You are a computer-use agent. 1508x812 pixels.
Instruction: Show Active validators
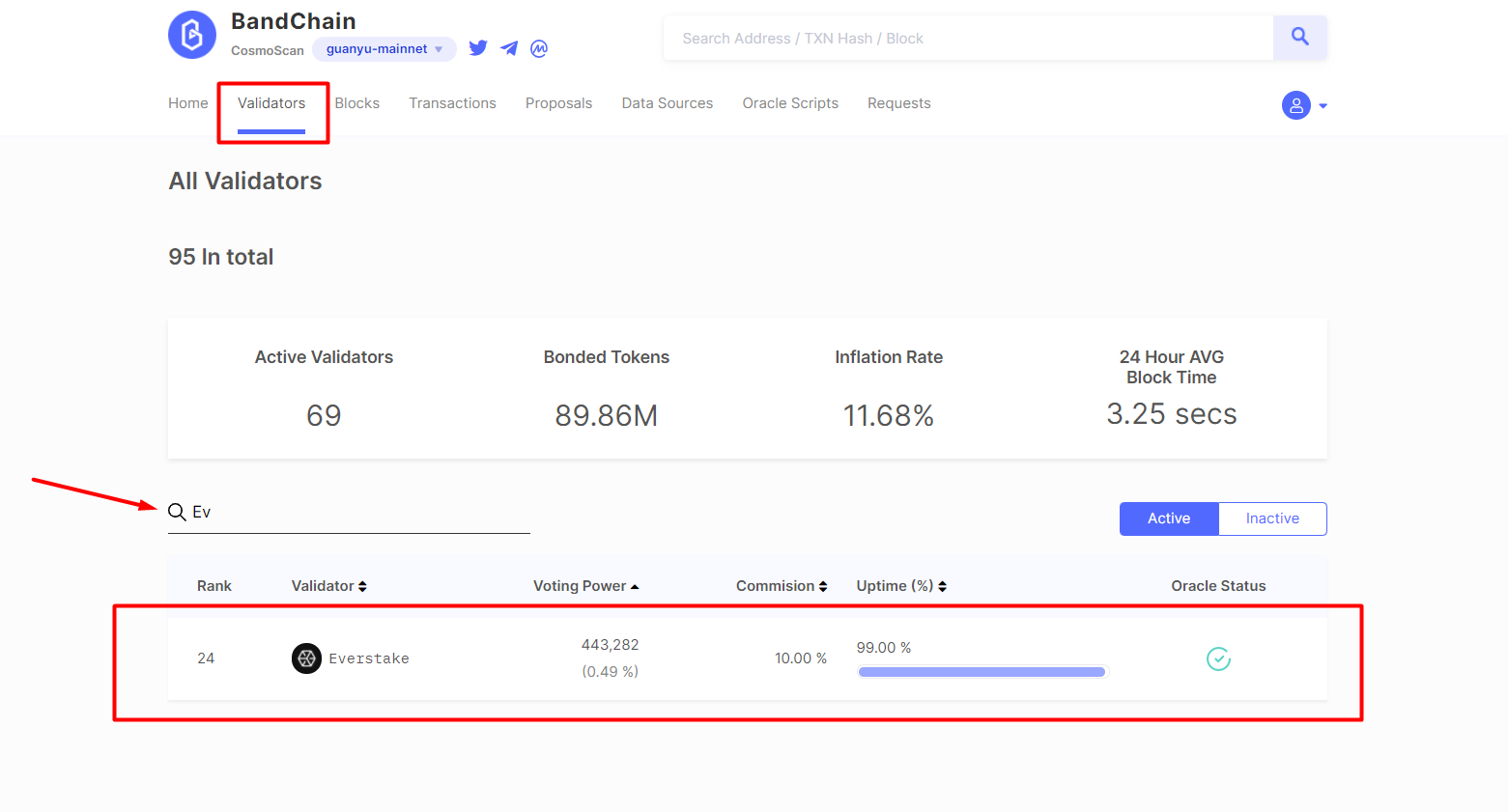click(1169, 518)
